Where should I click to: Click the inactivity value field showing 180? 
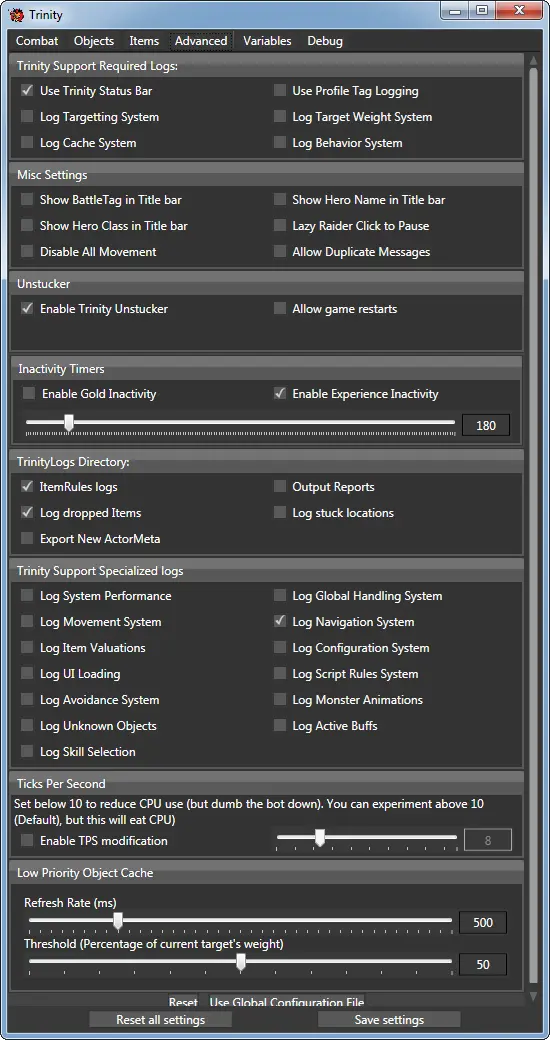pos(486,425)
